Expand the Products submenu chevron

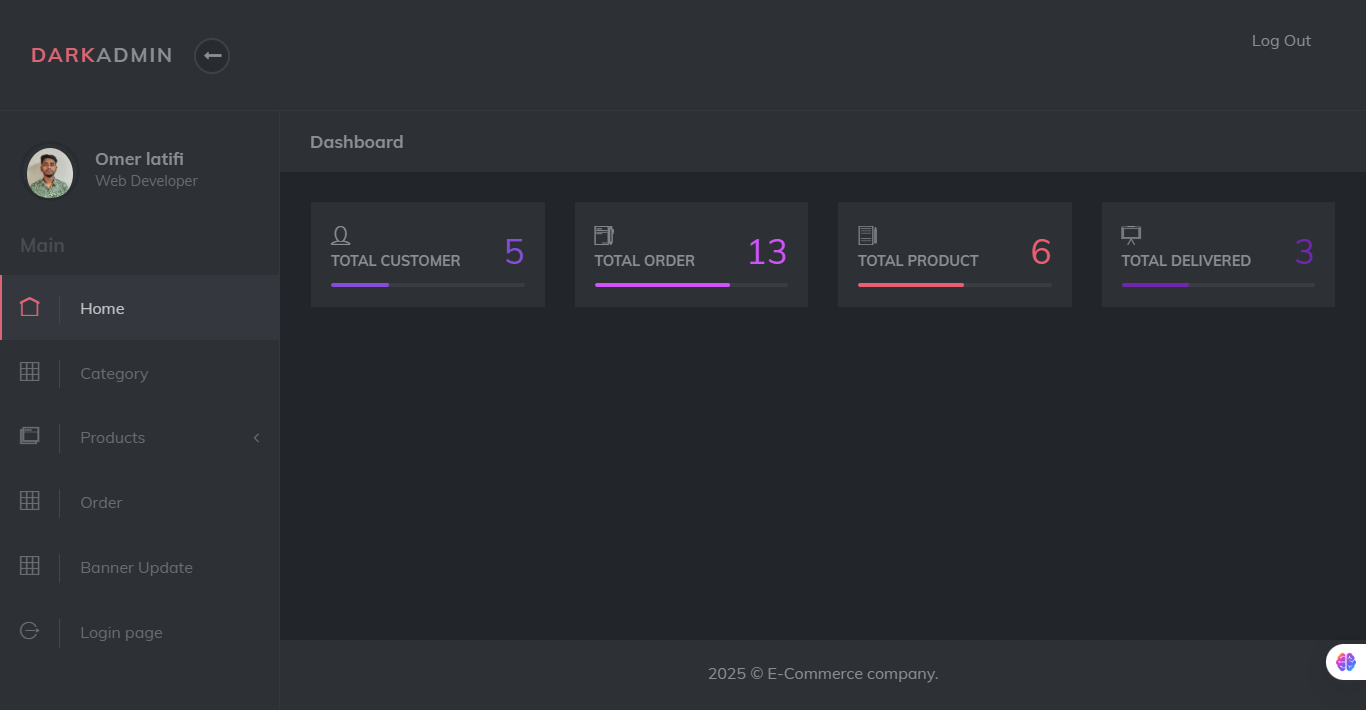click(x=256, y=437)
